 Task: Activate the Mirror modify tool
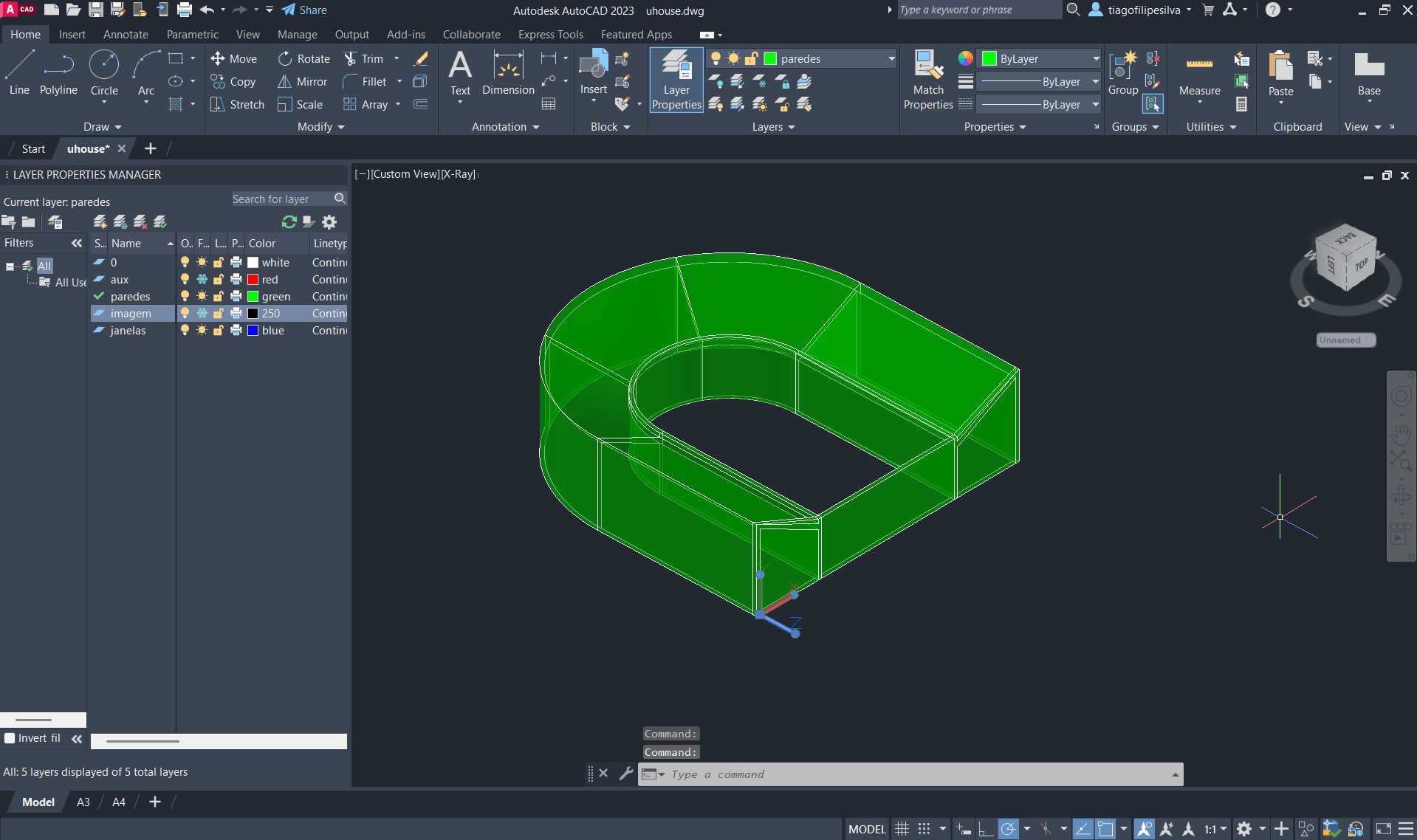pos(302,82)
